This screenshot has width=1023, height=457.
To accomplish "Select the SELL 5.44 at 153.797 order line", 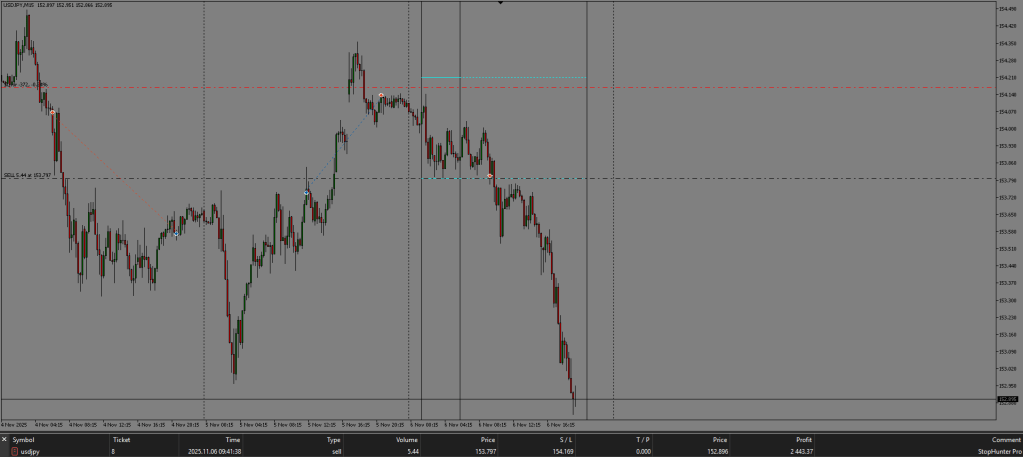I will (x=200, y=179).
